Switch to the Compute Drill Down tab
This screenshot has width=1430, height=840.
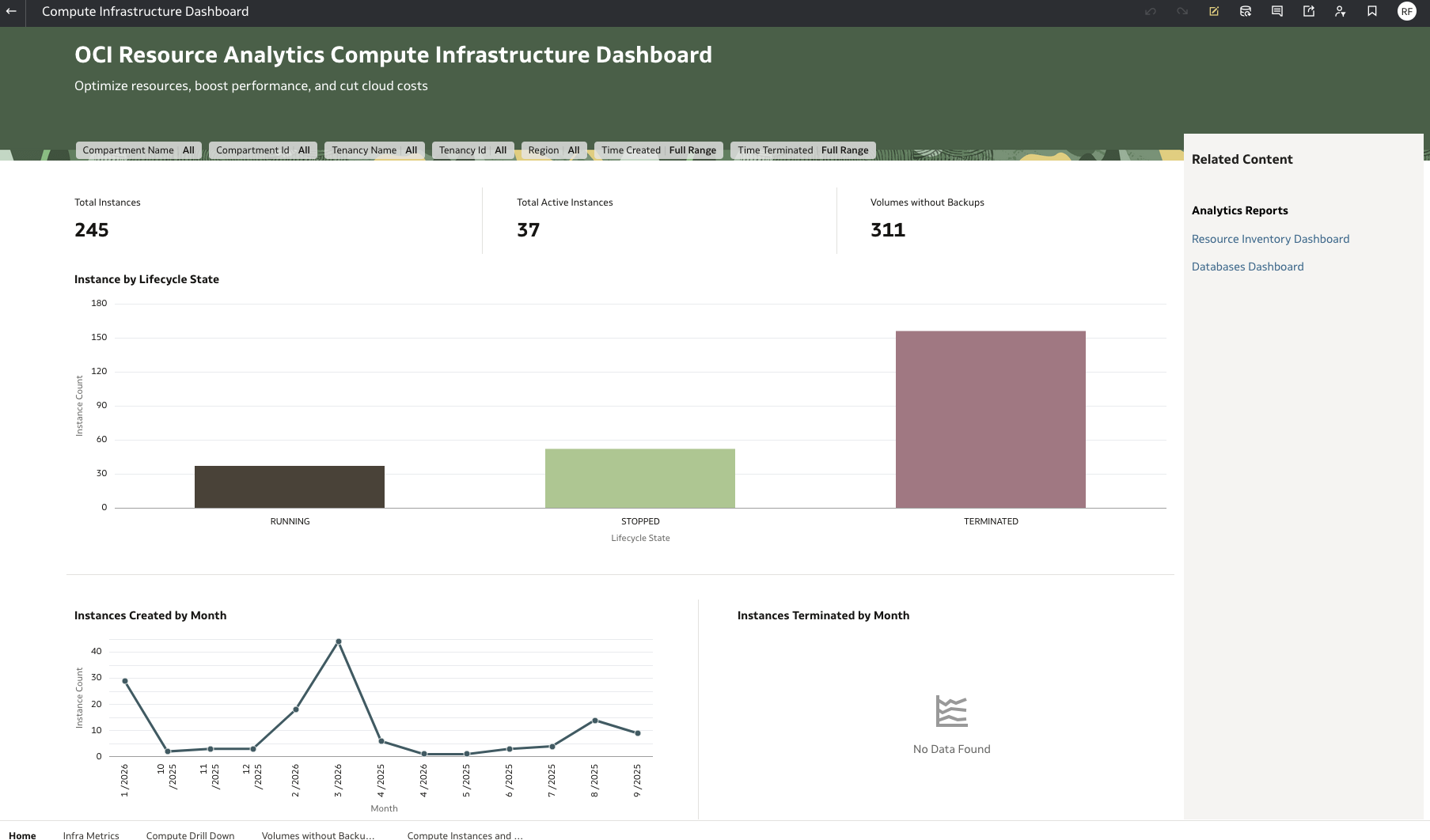click(190, 834)
